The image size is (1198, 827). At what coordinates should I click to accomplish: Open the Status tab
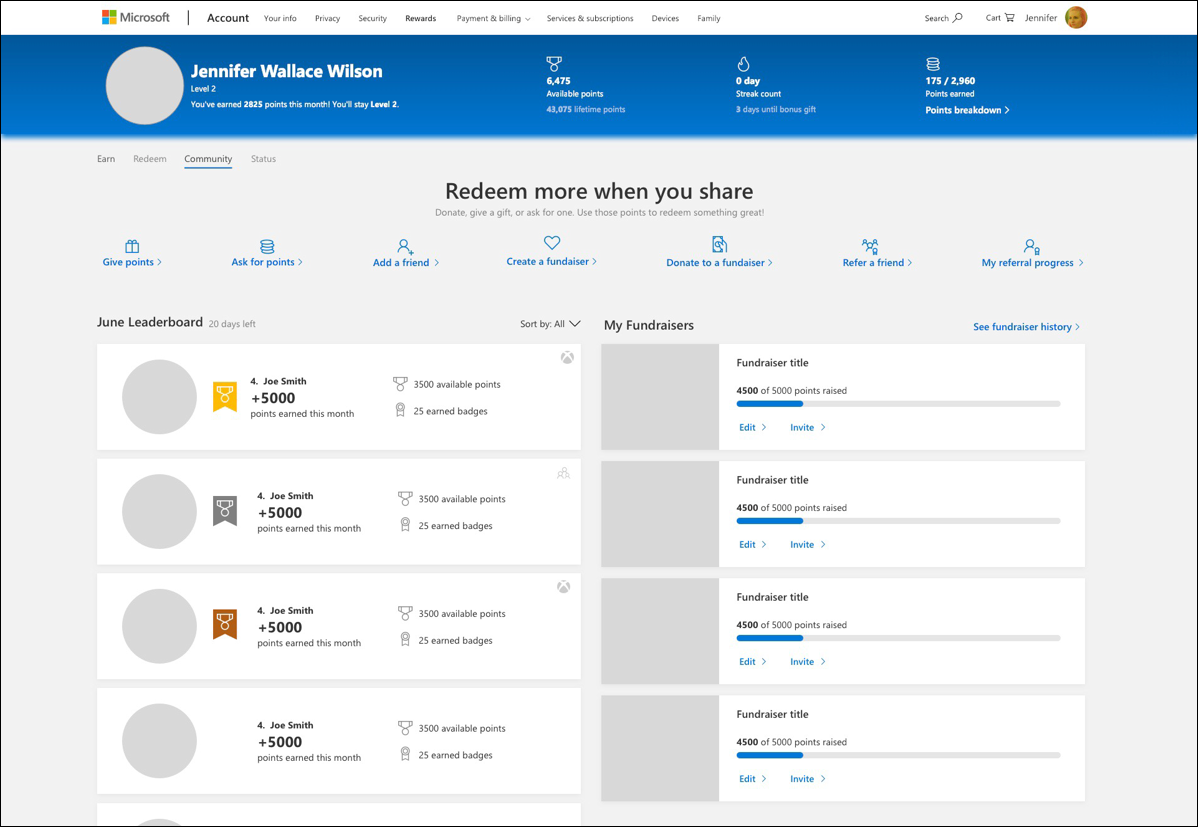coord(264,159)
